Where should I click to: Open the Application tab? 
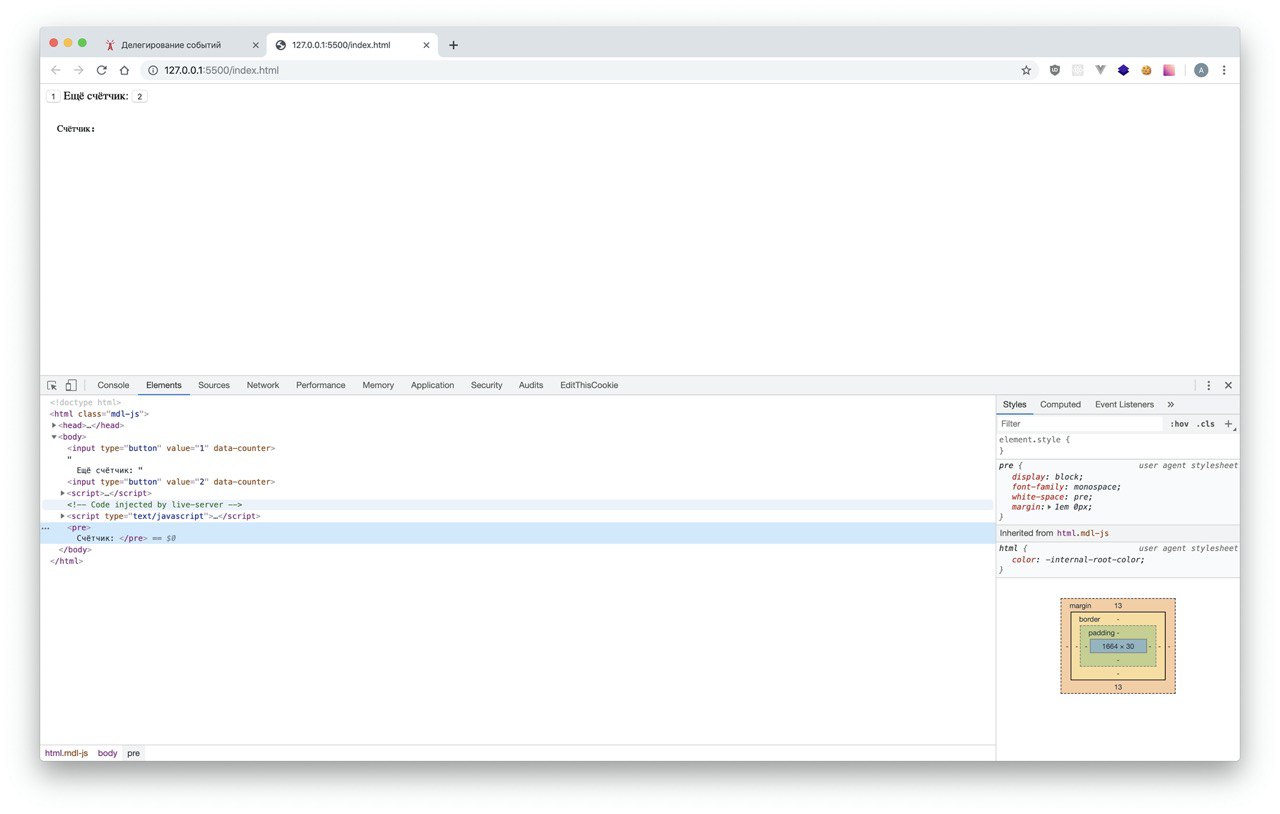coord(432,385)
